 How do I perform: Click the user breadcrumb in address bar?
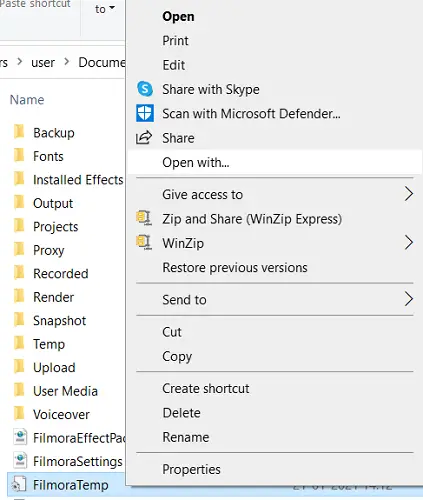pos(43,62)
